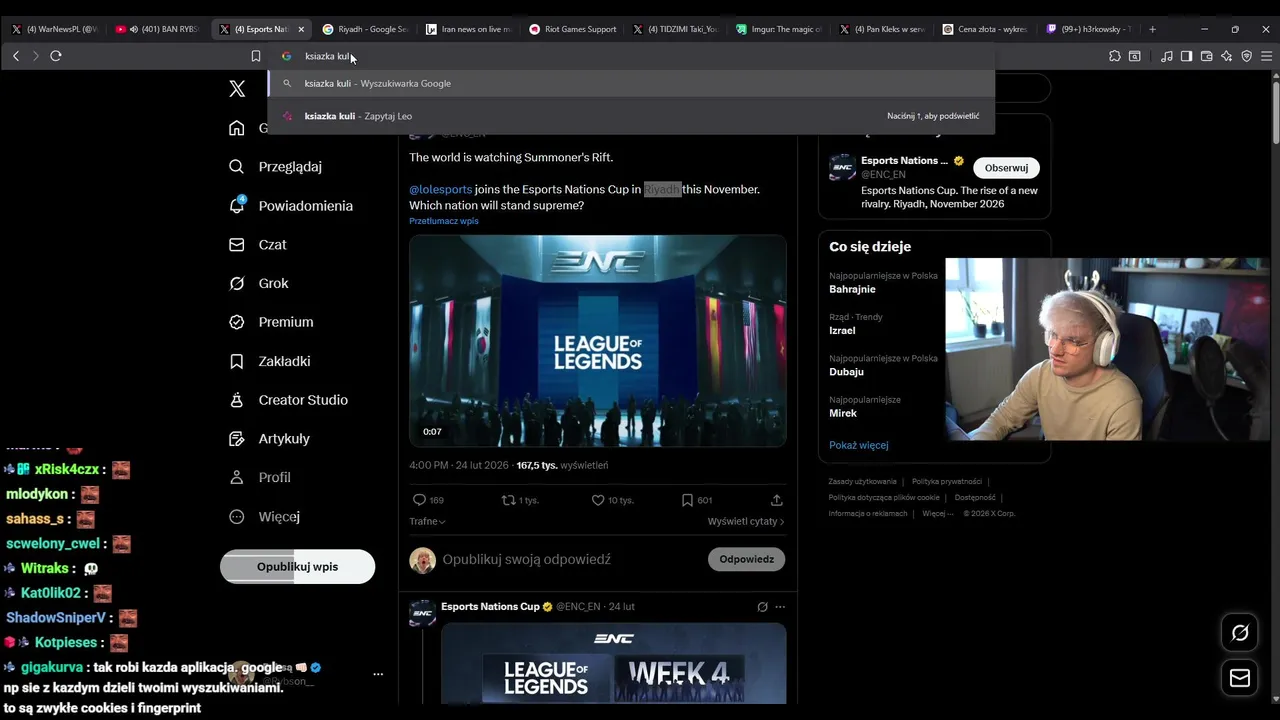The width and height of the screenshot is (1280, 720).
Task: Reload the current page
Action: click(56, 56)
